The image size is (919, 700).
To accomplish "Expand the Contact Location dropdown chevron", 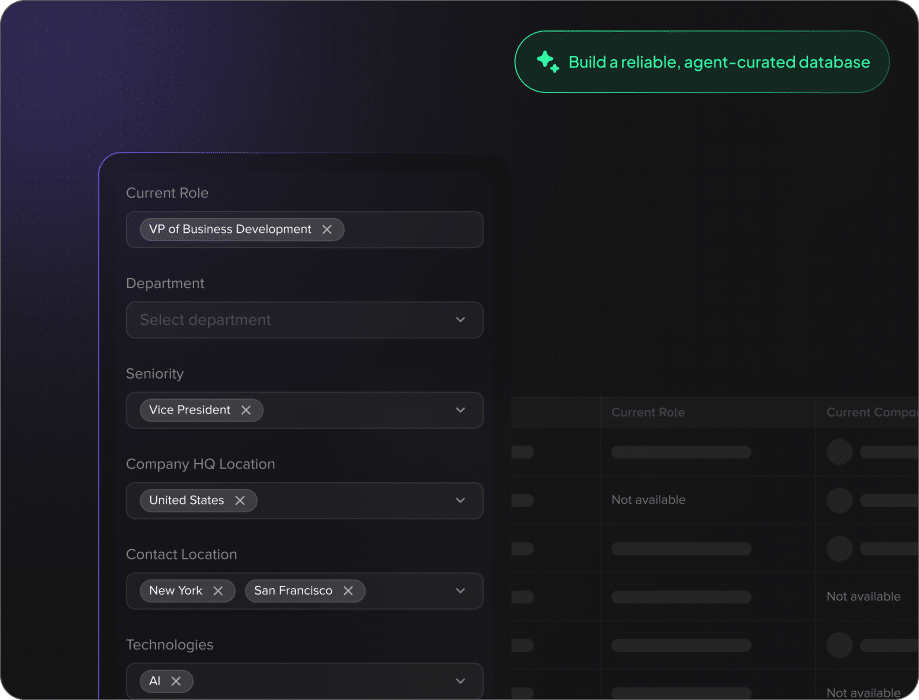I will tap(460, 591).
